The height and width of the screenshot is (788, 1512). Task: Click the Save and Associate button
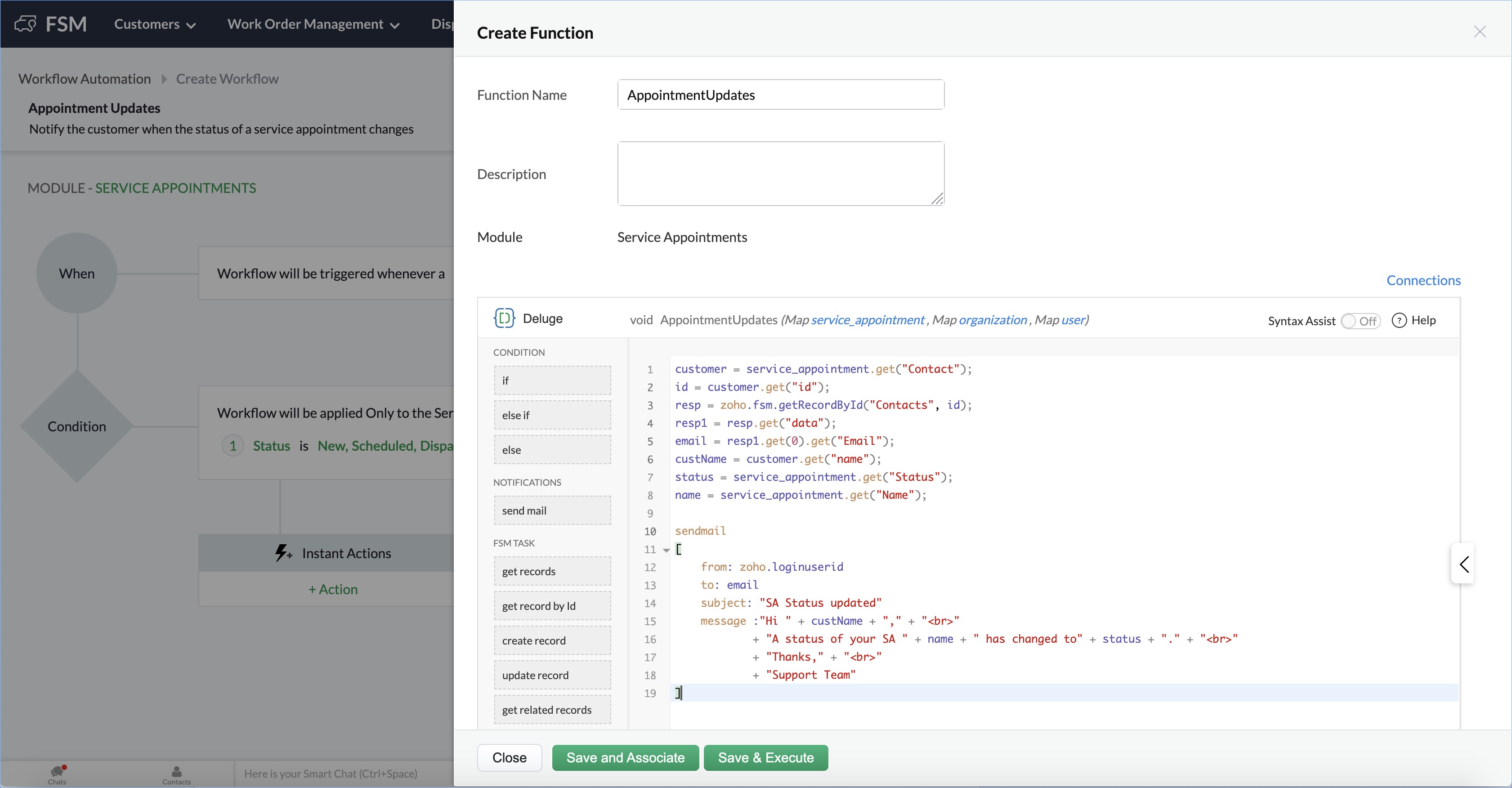tap(625, 757)
